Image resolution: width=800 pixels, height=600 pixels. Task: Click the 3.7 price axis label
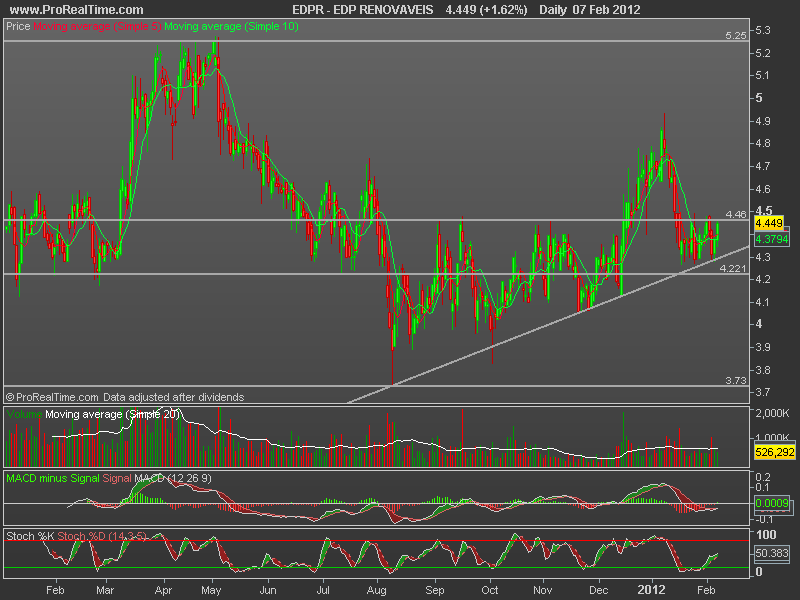763,392
